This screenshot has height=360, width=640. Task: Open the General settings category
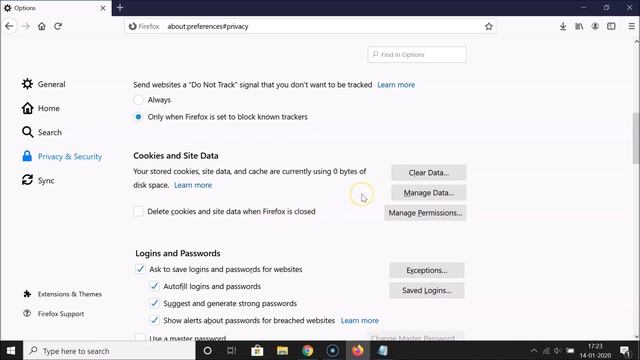click(x=44, y=84)
